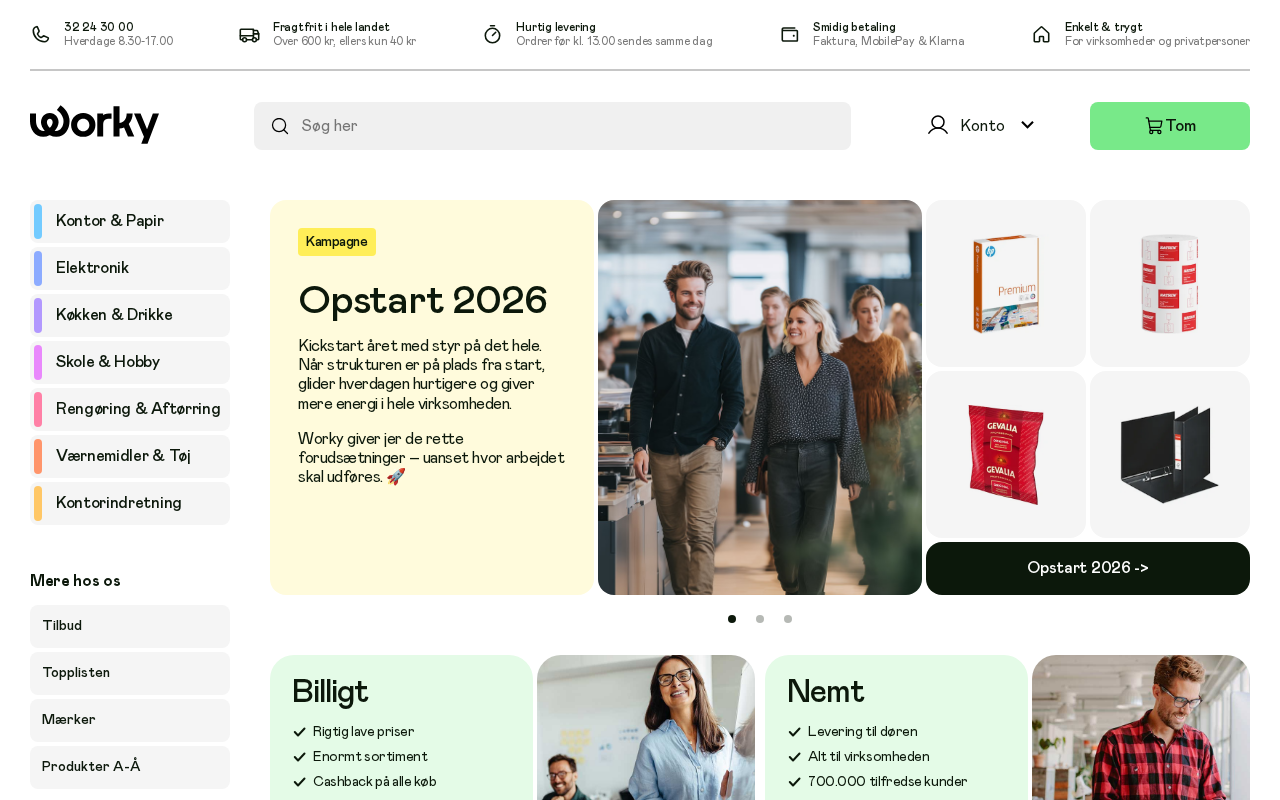
Task: Click the user profile icon beside Konto
Action: [x=937, y=125]
